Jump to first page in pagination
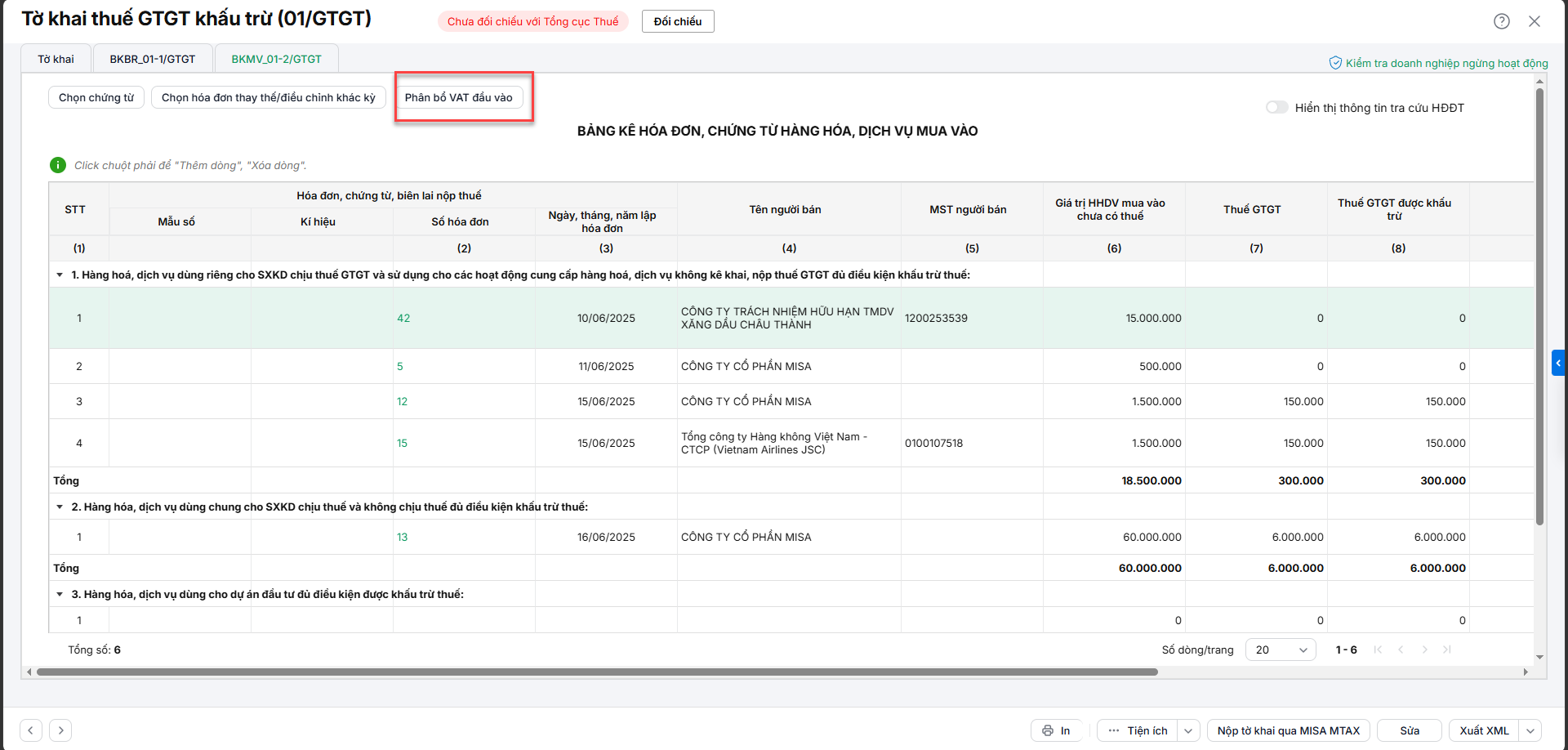Image resolution: width=1568 pixels, height=750 pixels. pos(1379,650)
